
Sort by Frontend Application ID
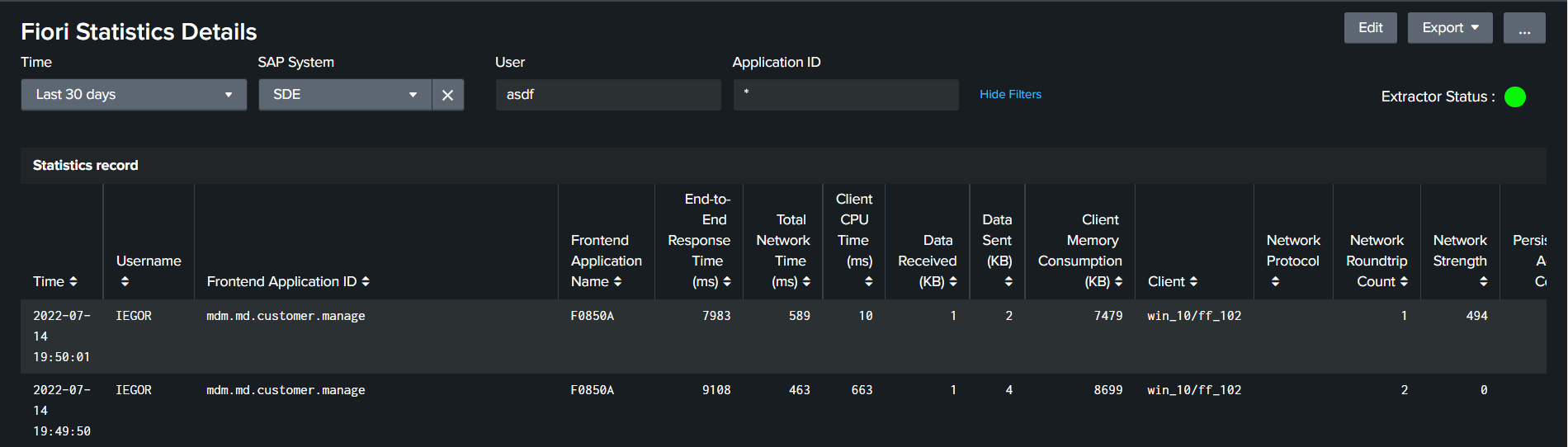(366, 282)
